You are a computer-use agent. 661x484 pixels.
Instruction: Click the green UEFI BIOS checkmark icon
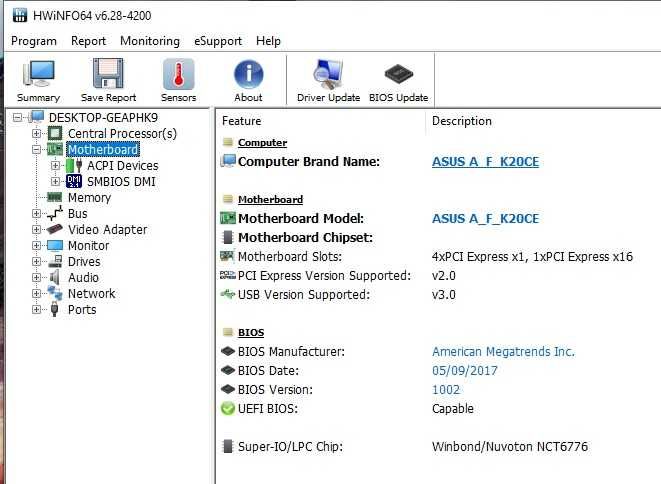228,409
